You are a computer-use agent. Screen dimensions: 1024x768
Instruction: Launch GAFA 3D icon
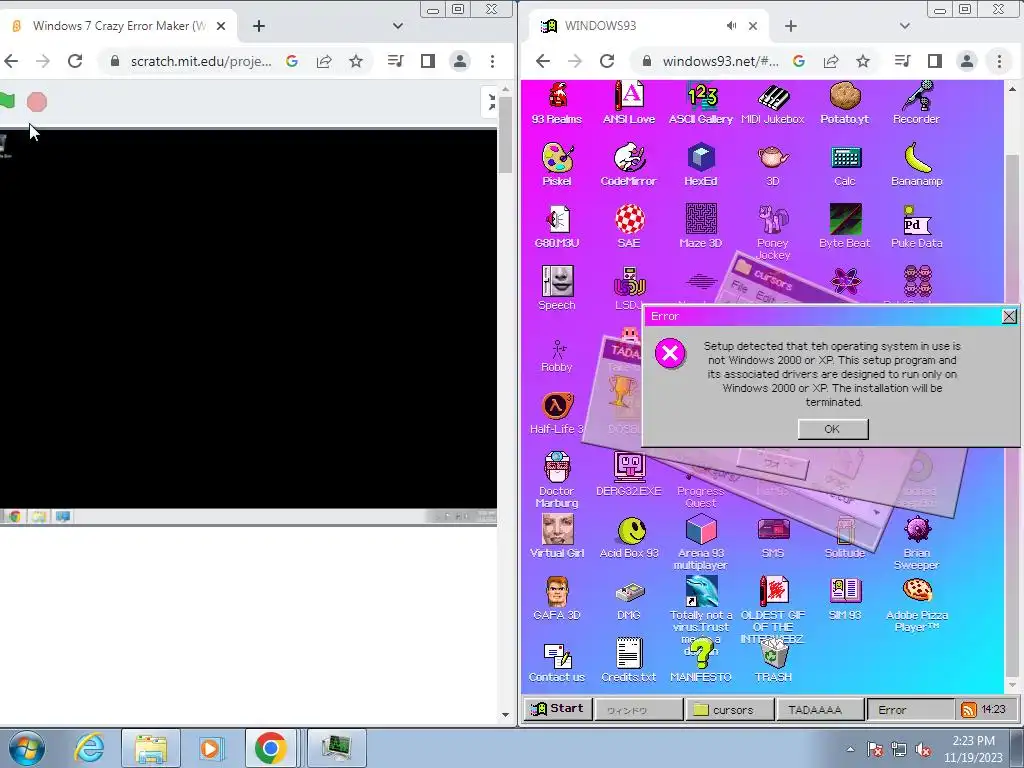point(556,598)
